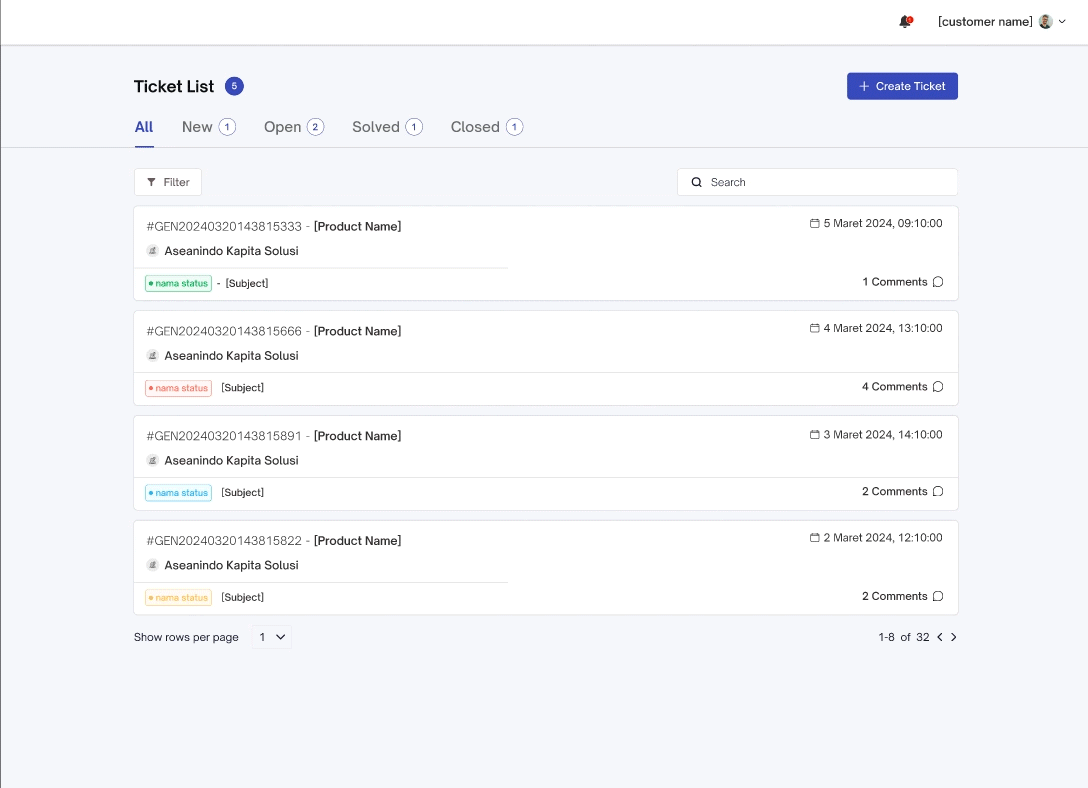Expand the rows per page dropdown
This screenshot has height=788, width=1088.
pyautogui.click(x=272, y=637)
